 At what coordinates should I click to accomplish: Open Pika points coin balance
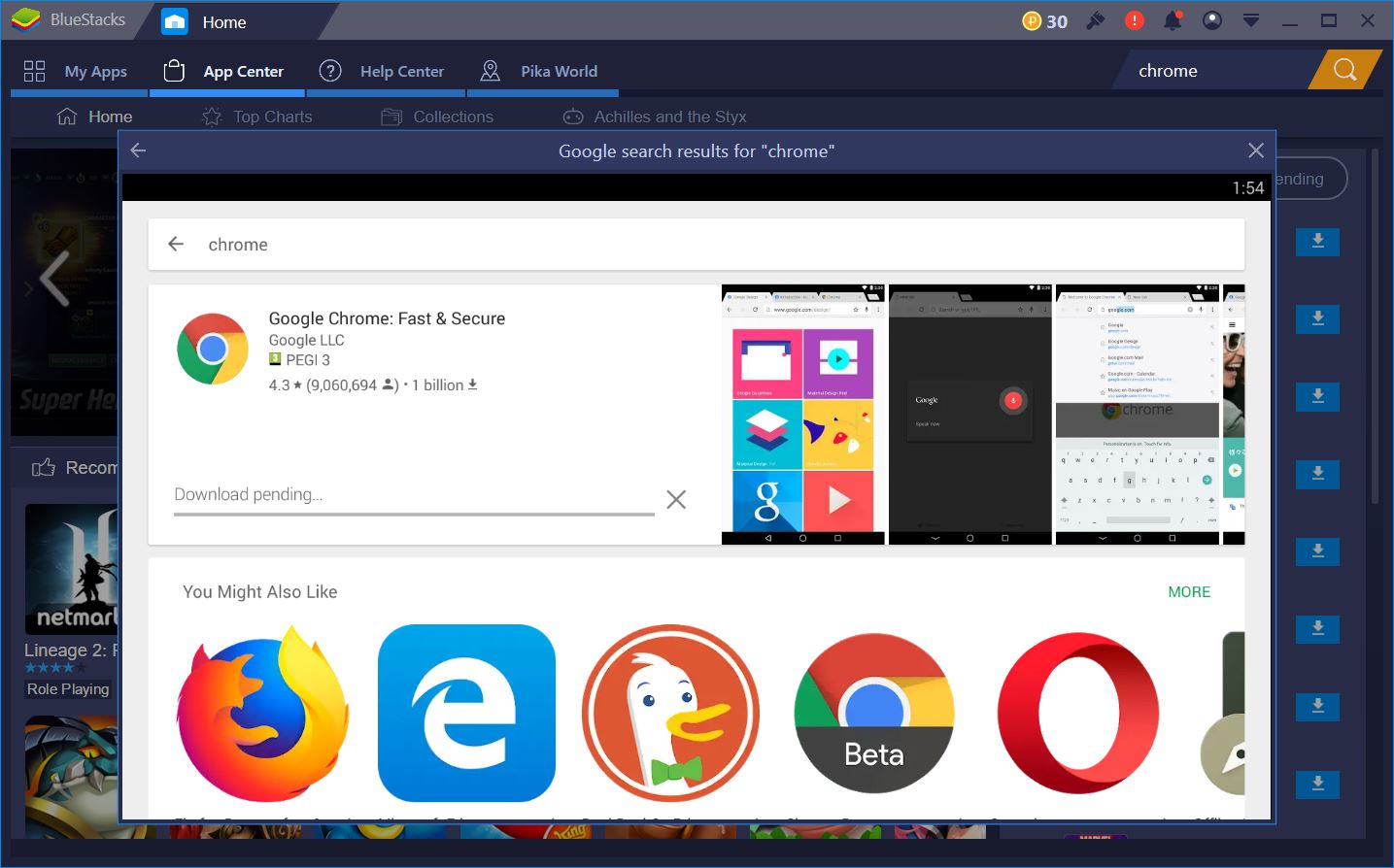(x=1045, y=21)
